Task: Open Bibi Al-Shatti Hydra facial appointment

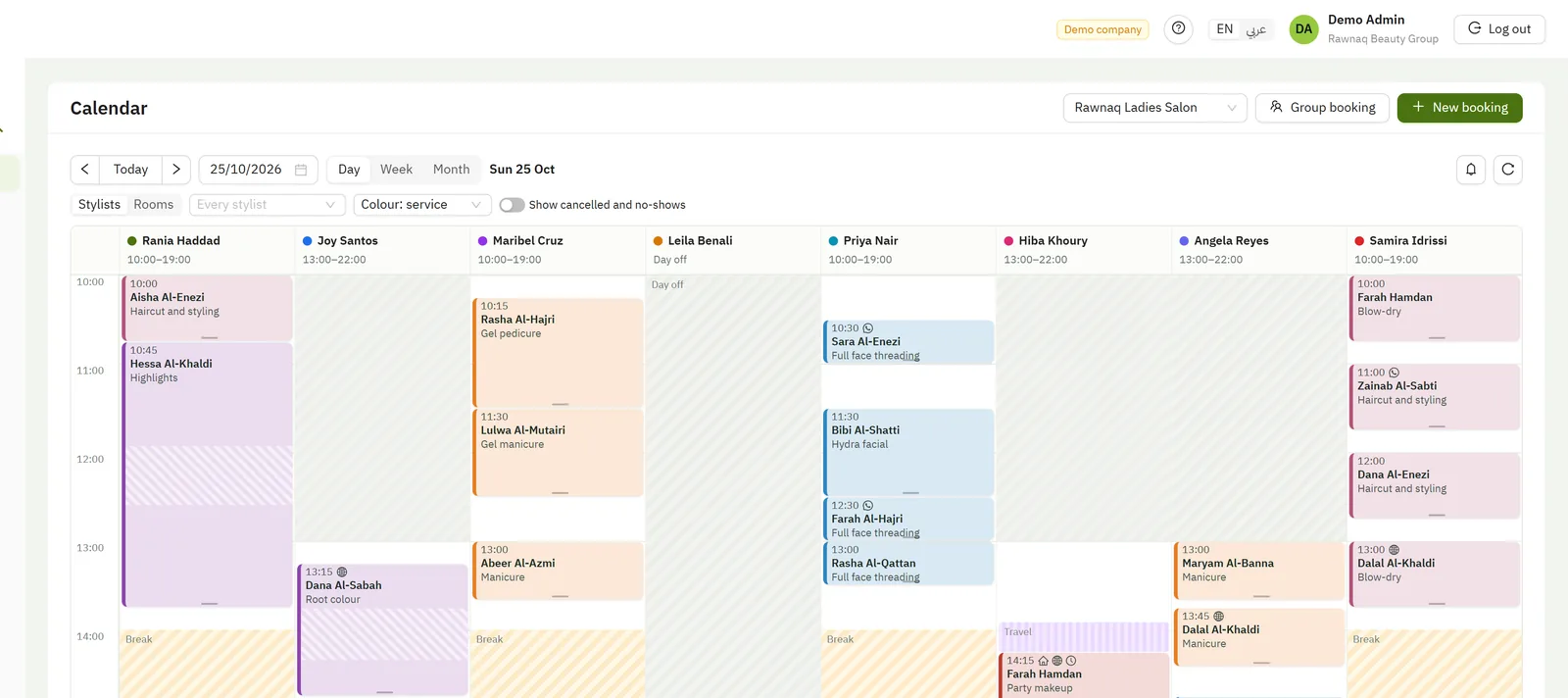Action: (908, 452)
